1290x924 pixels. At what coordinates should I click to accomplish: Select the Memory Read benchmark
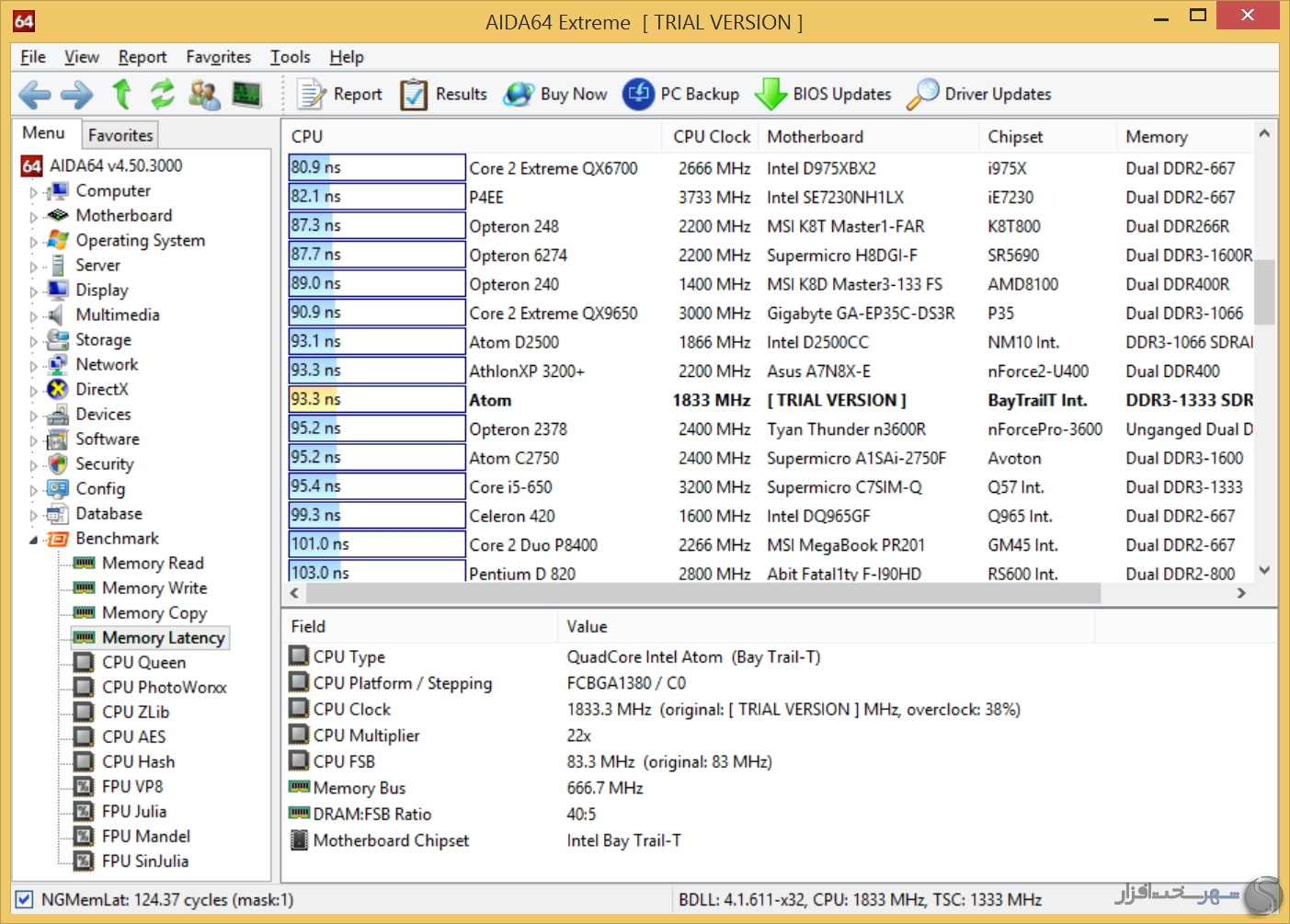pos(153,563)
